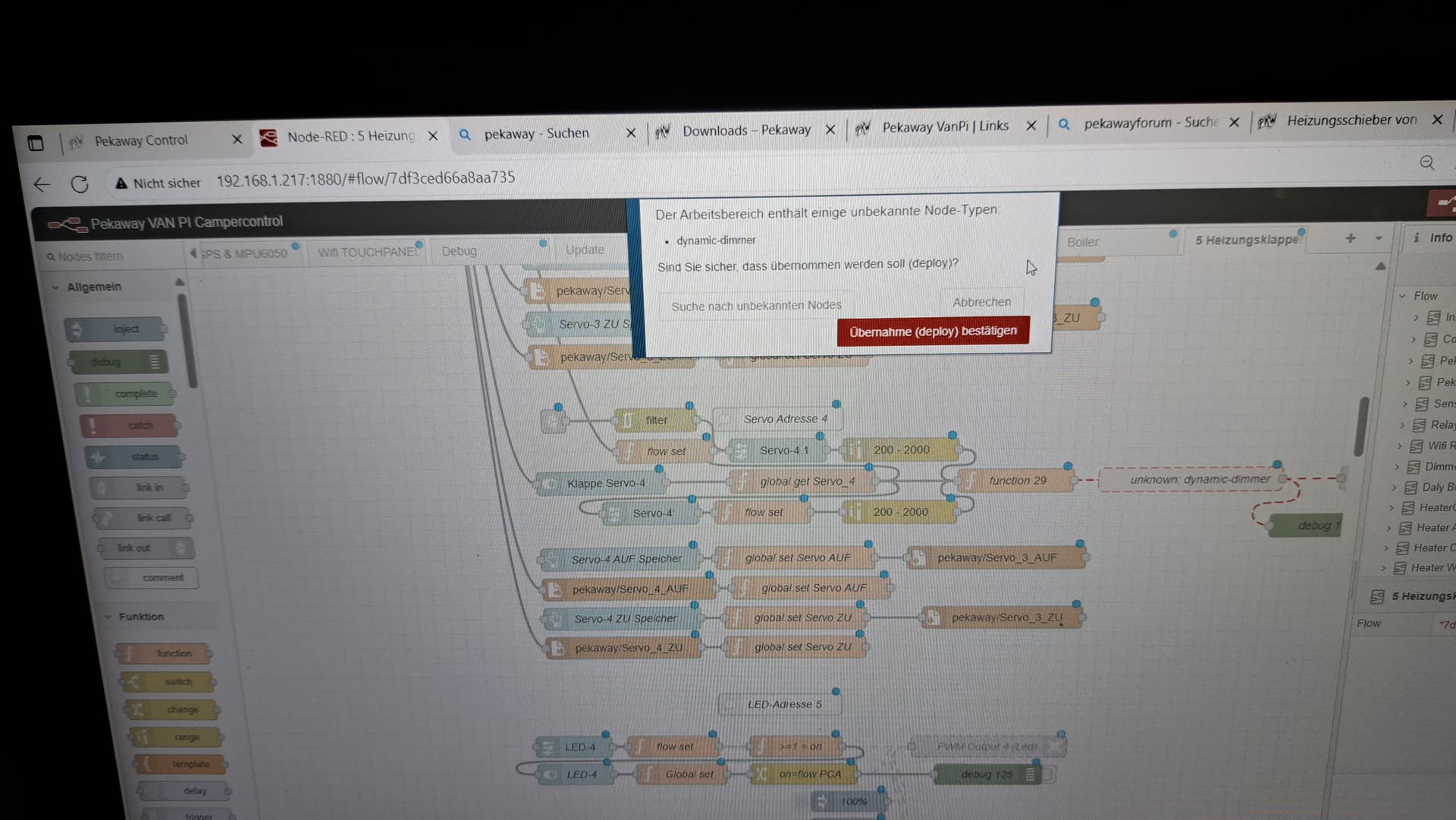The image size is (1456, 820).
Task: Open the Downloads – Pekaway browser tab
Action: pos(745,130)
